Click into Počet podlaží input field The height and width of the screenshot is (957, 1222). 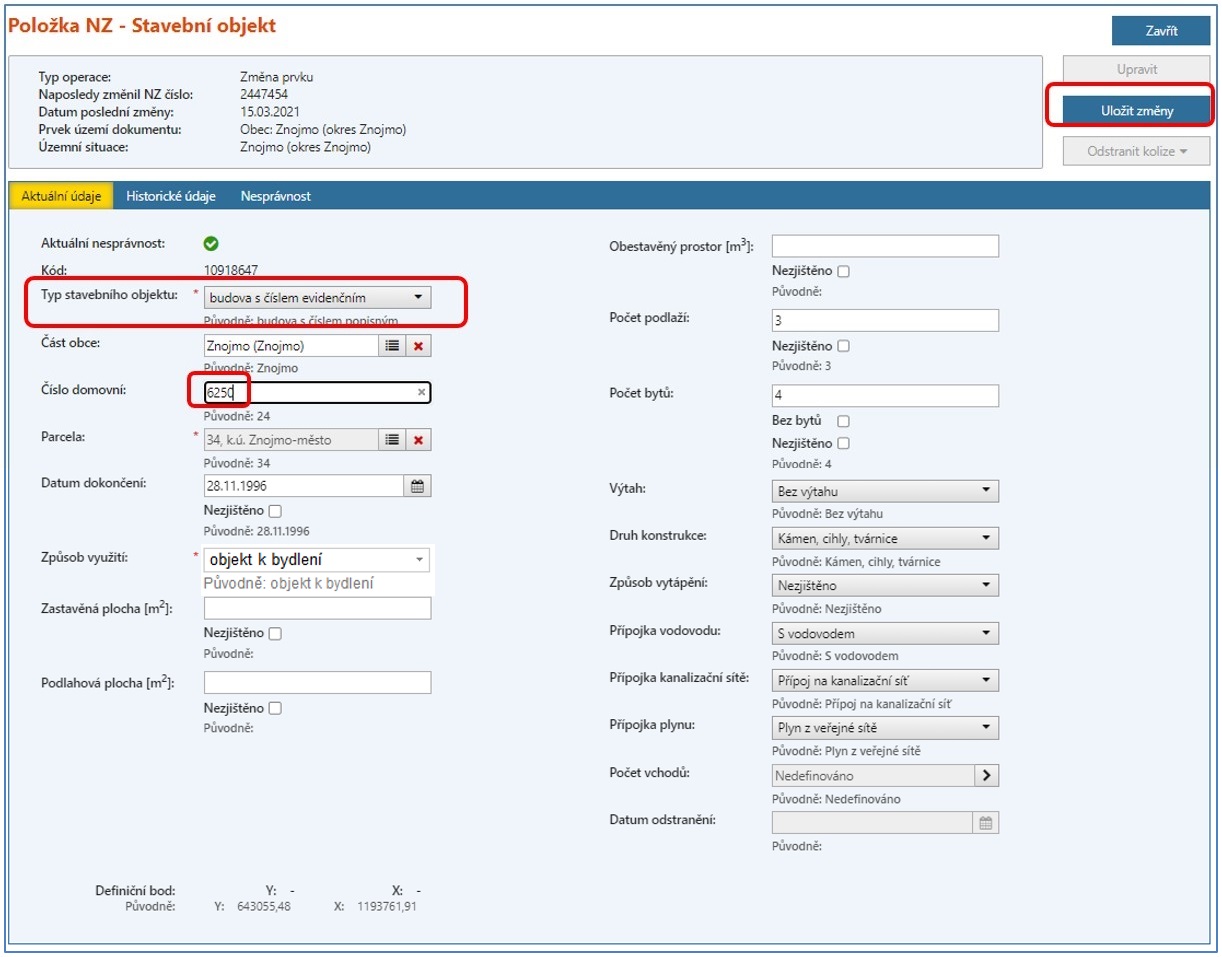point(884,320)
